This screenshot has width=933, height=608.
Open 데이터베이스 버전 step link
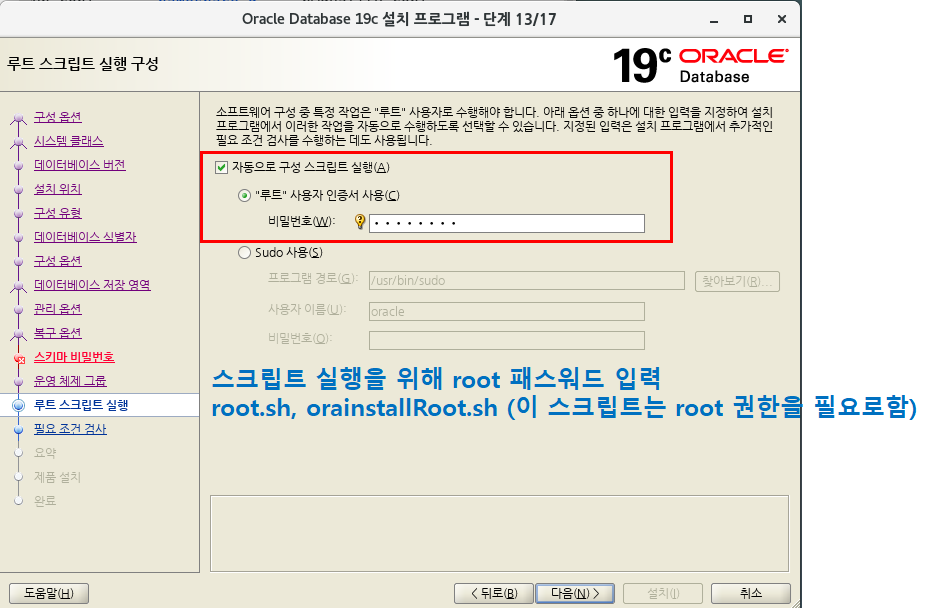[x=80, y=165]
